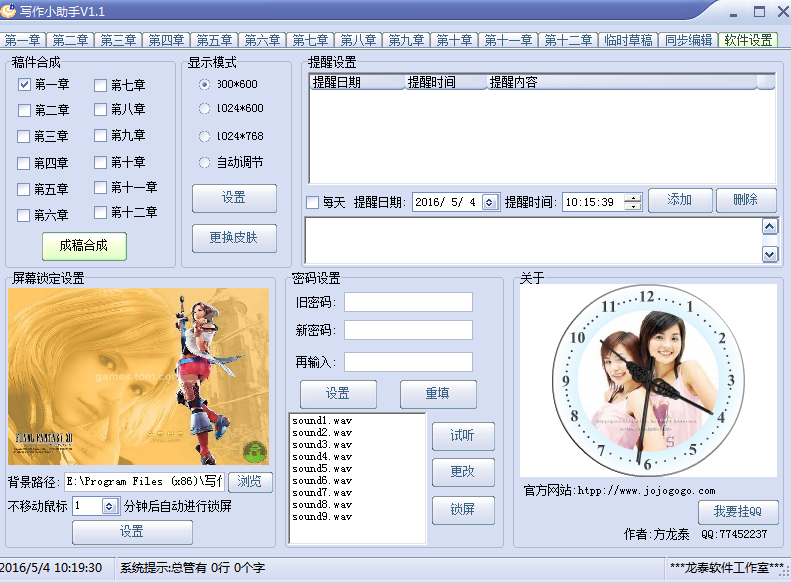Screen dimensions: 791x583
Task: Select sound7.wav in the list
Action: coord(322,493)
